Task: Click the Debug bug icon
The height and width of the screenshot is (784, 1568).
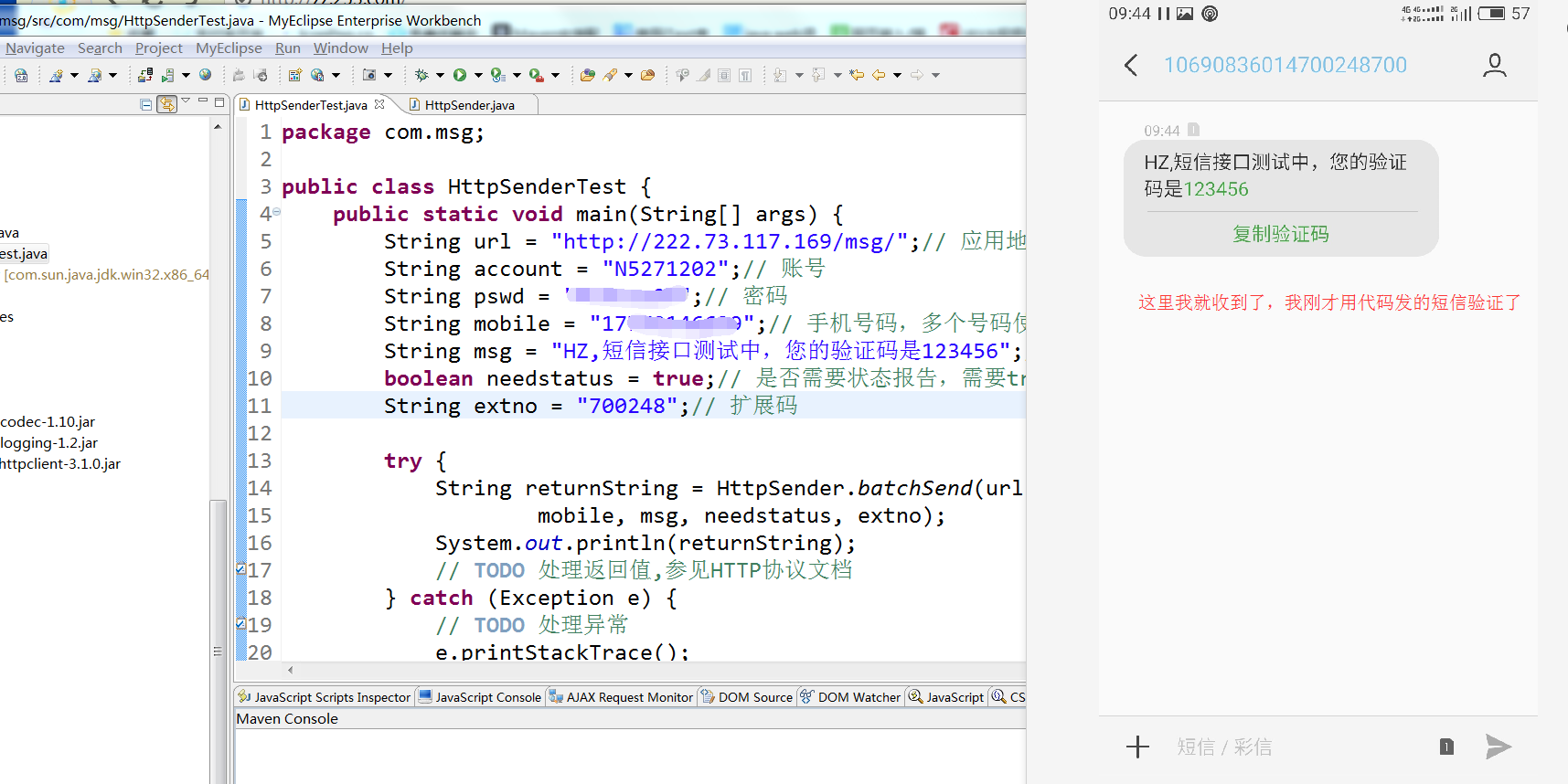Action: [421, 75]
